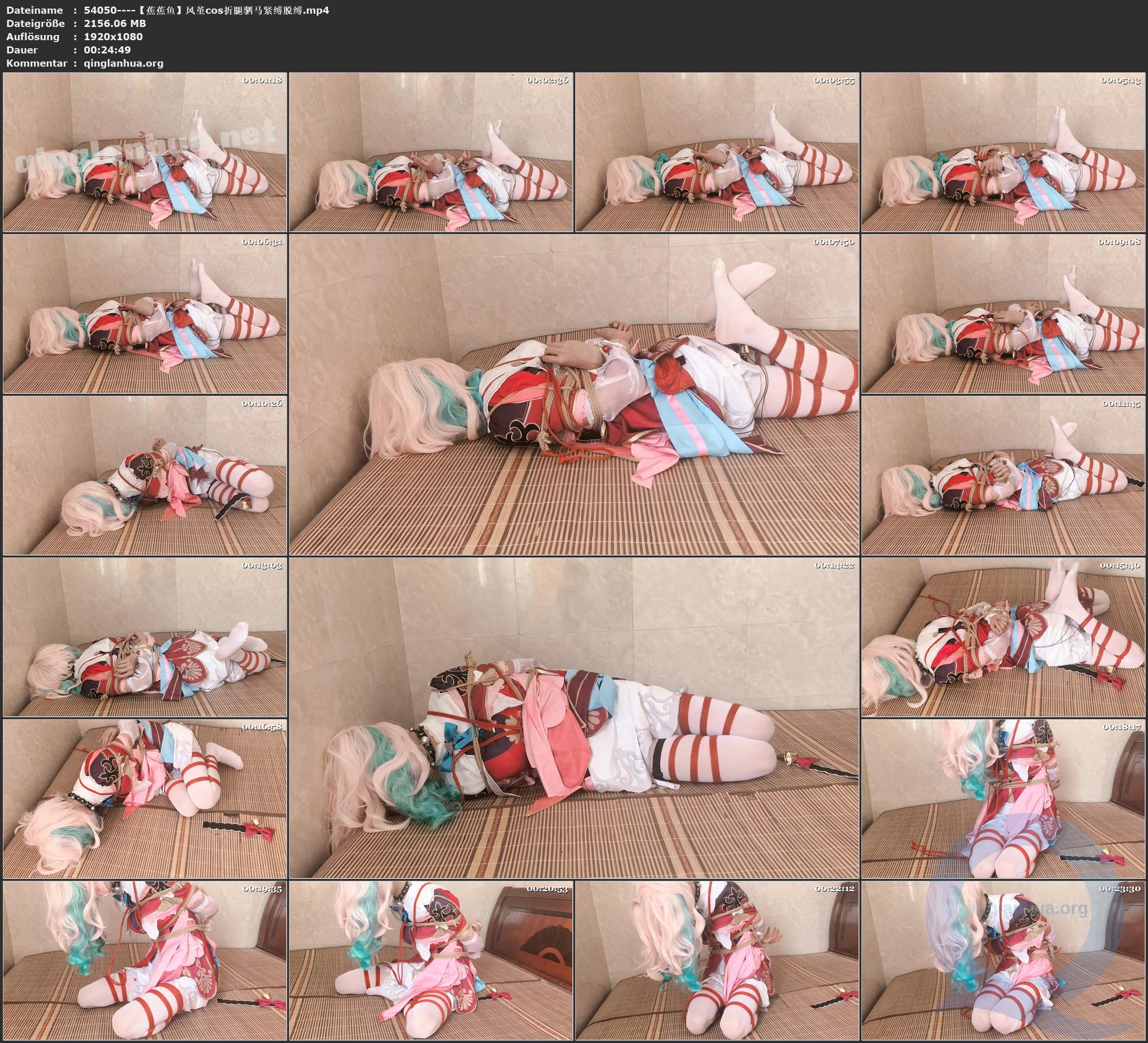Click the "Dateiname" label in the header
The height and width of the screenshot is (1043, 1148).
[34, 10]
